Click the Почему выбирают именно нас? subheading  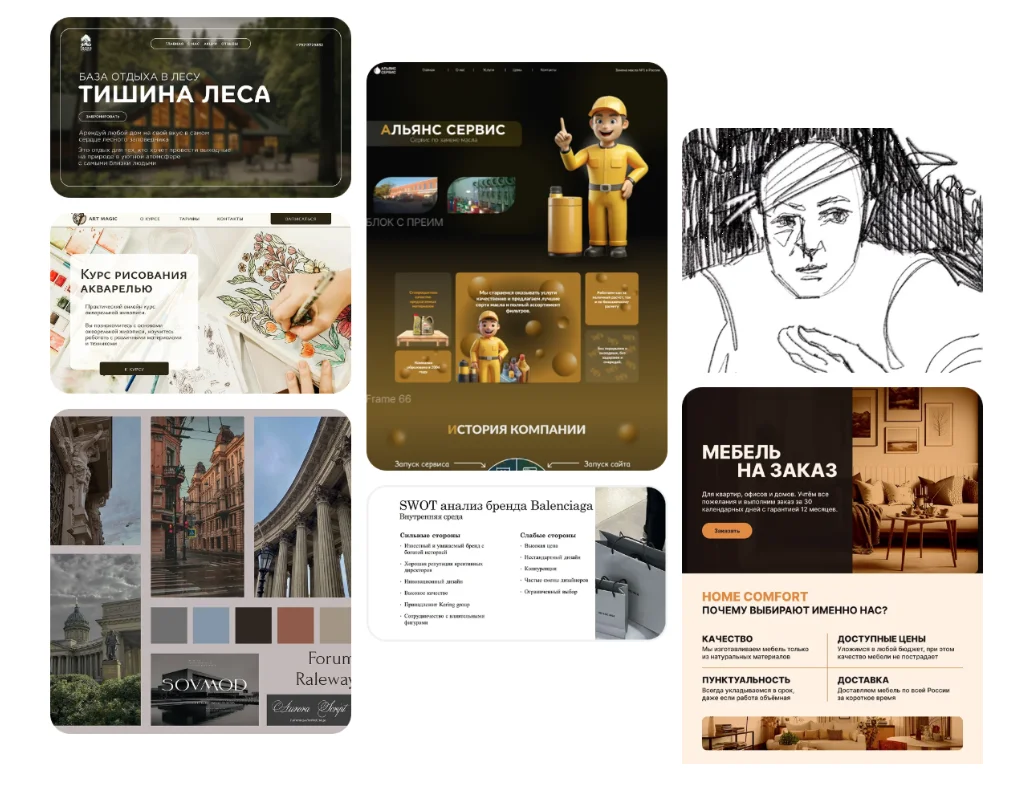point(794,610)
